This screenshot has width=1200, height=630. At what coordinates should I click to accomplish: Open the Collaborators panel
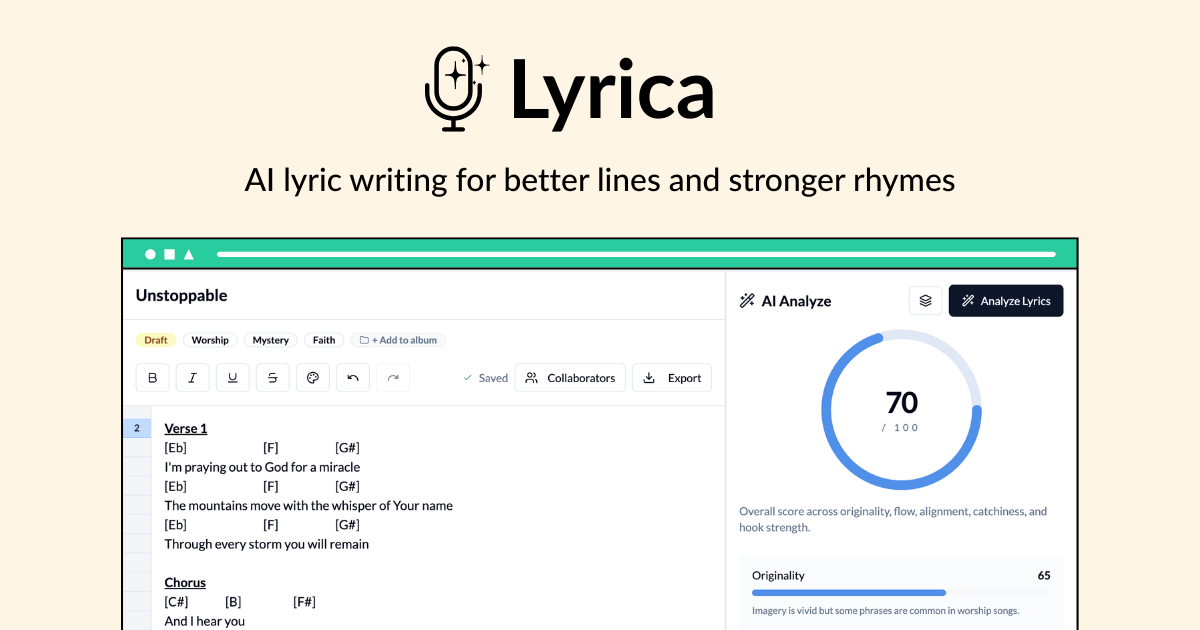570,377
